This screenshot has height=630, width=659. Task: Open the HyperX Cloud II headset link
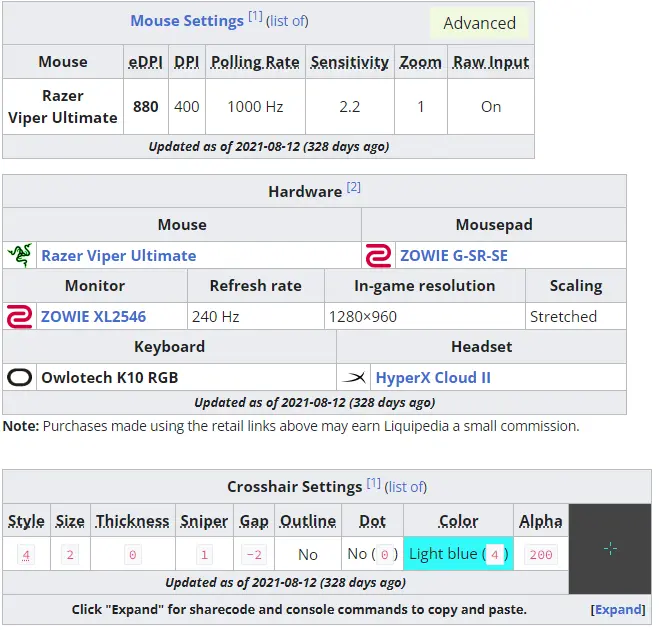click(x=433, y=377)
